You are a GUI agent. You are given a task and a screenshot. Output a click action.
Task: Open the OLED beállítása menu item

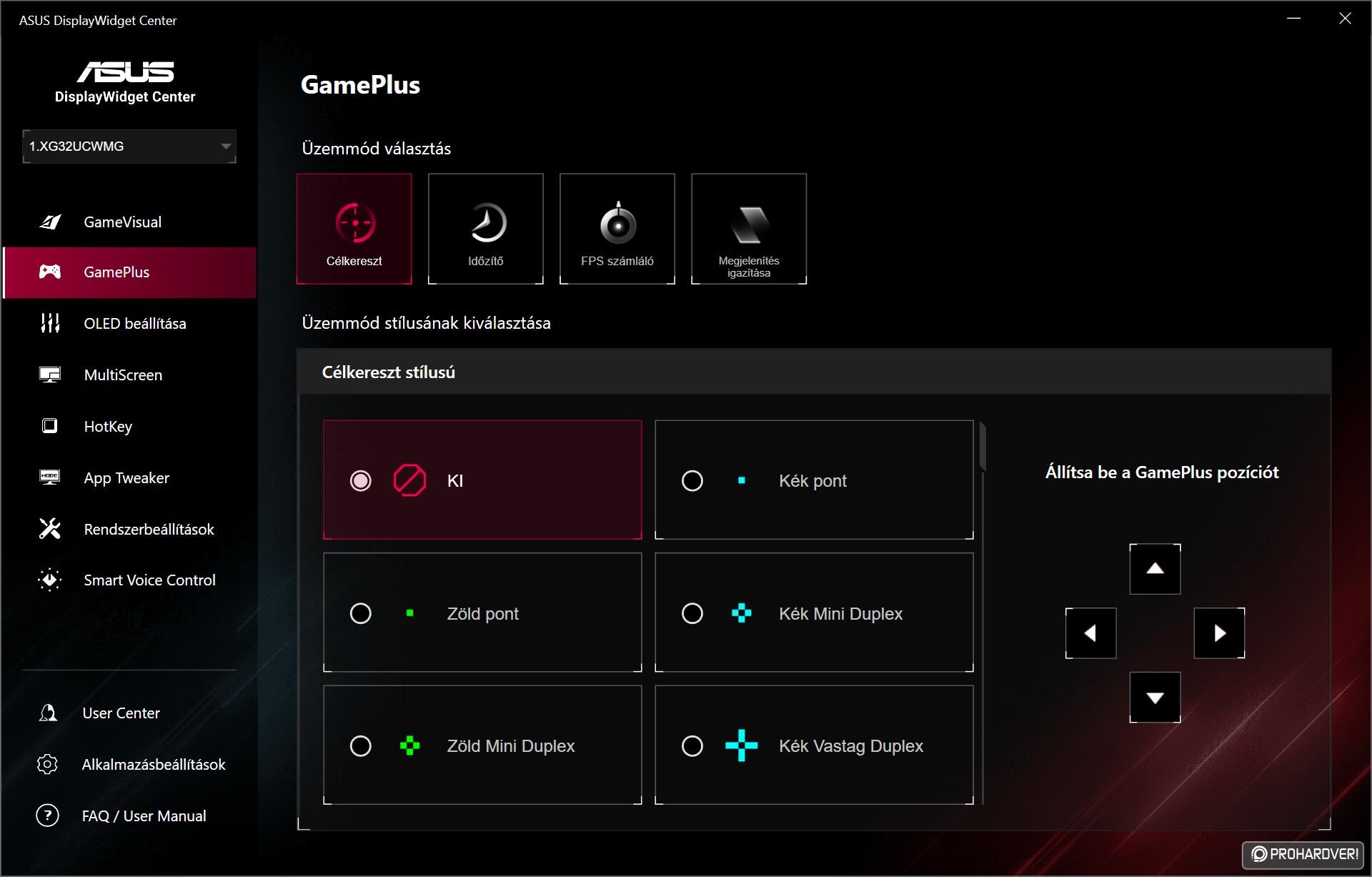[x=129, y=323]
